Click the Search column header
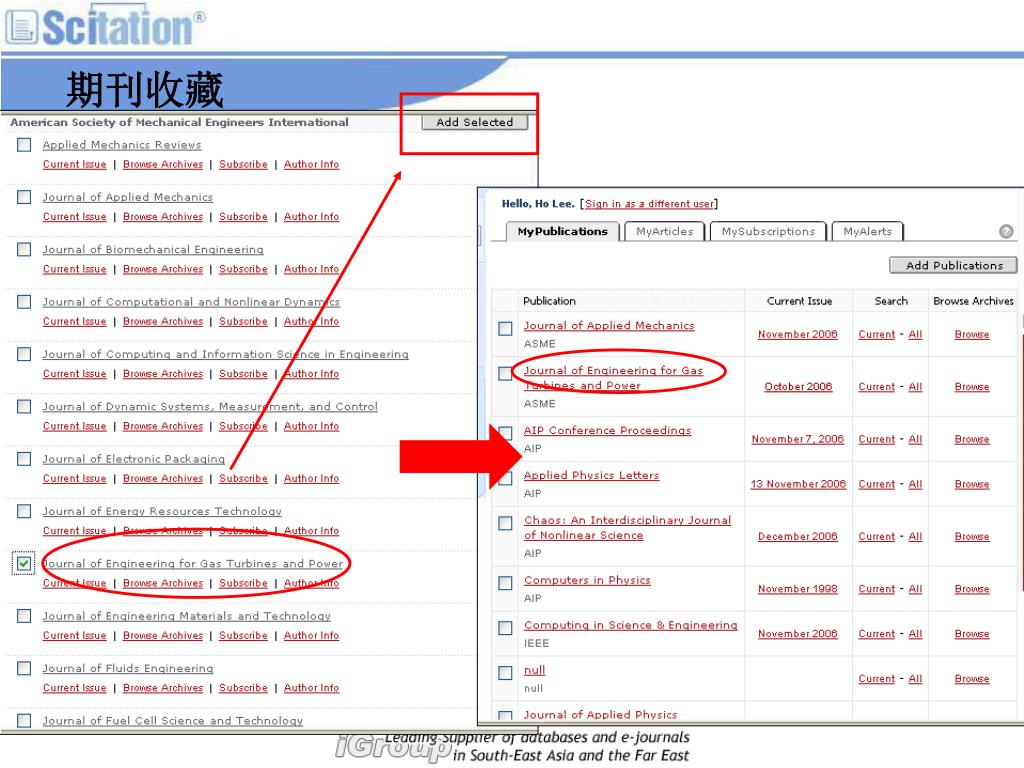The width and height of the screenshot is (1024, 768). [x=891, y=301]
